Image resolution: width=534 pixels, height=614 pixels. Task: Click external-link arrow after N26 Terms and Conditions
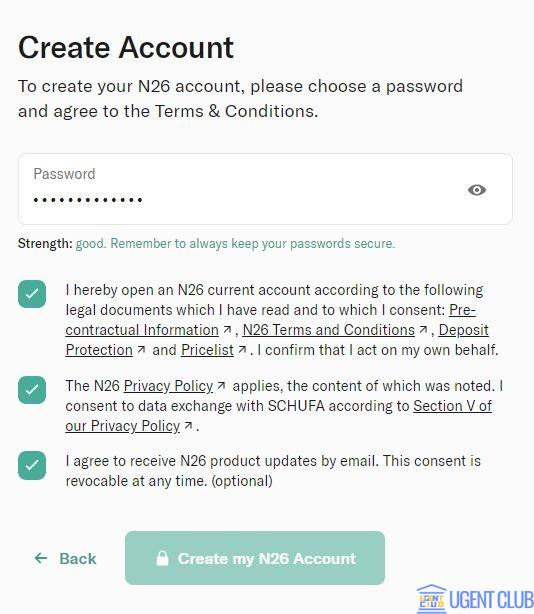423,330
